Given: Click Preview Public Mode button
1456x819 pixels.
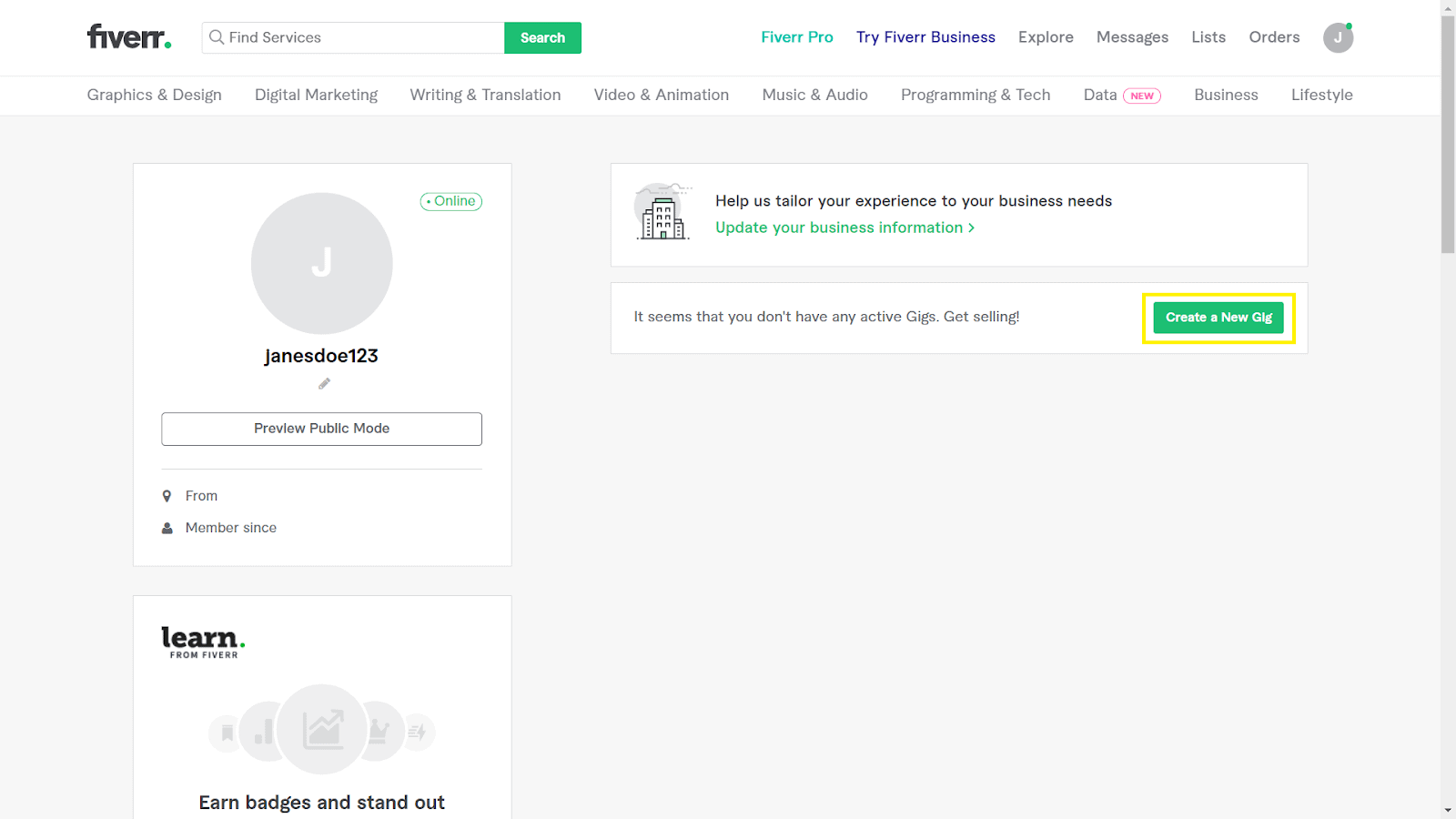Looking at the screenshot, I should pyautogui.click(x=322, y=429).
